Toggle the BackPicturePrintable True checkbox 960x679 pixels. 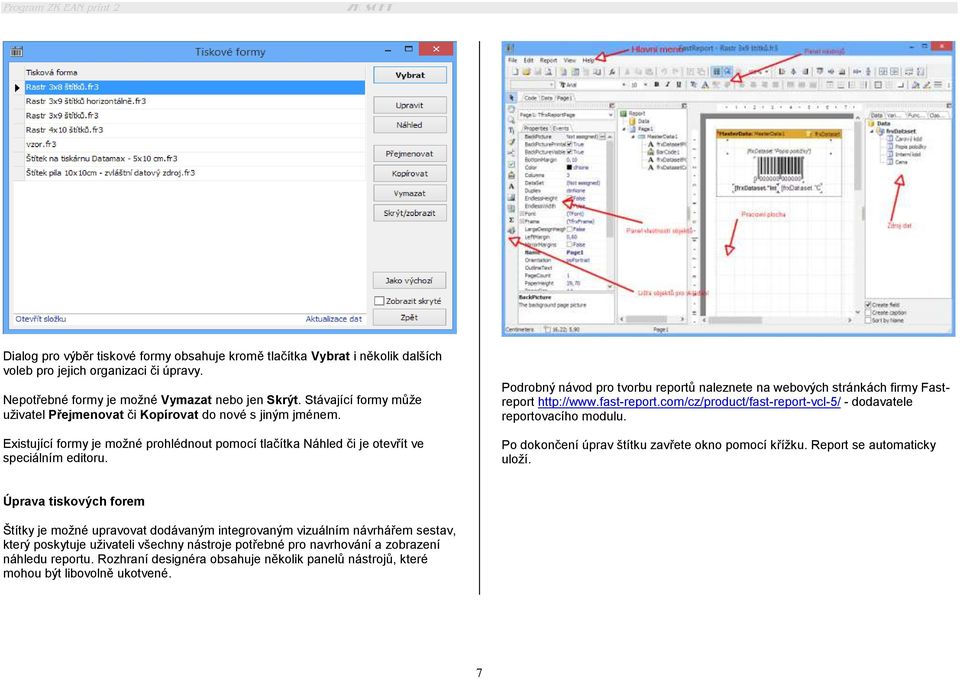click(x=569, y=144)
